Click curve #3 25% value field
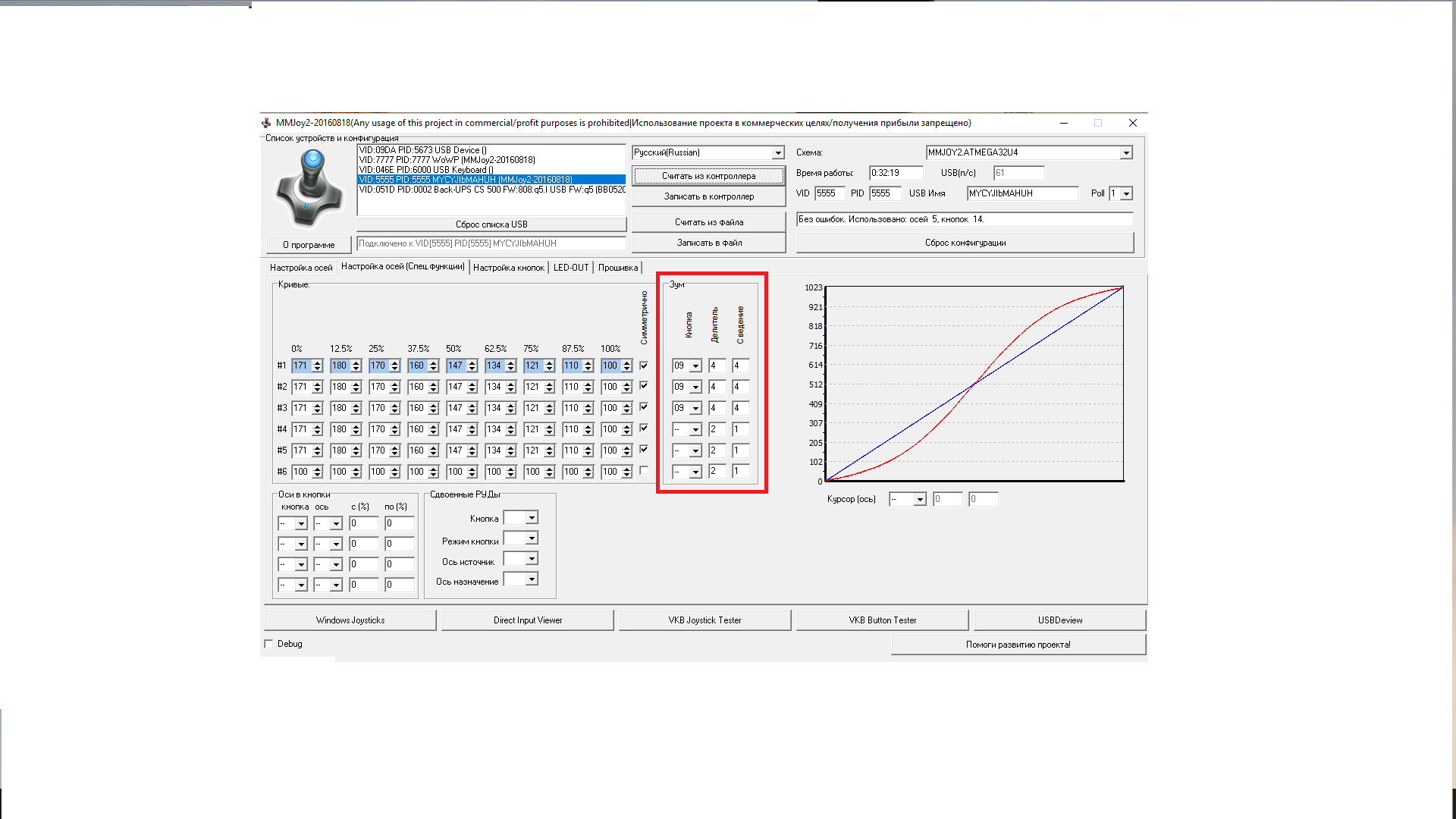The image size is (1456, 819). click(x=379, y=409)
